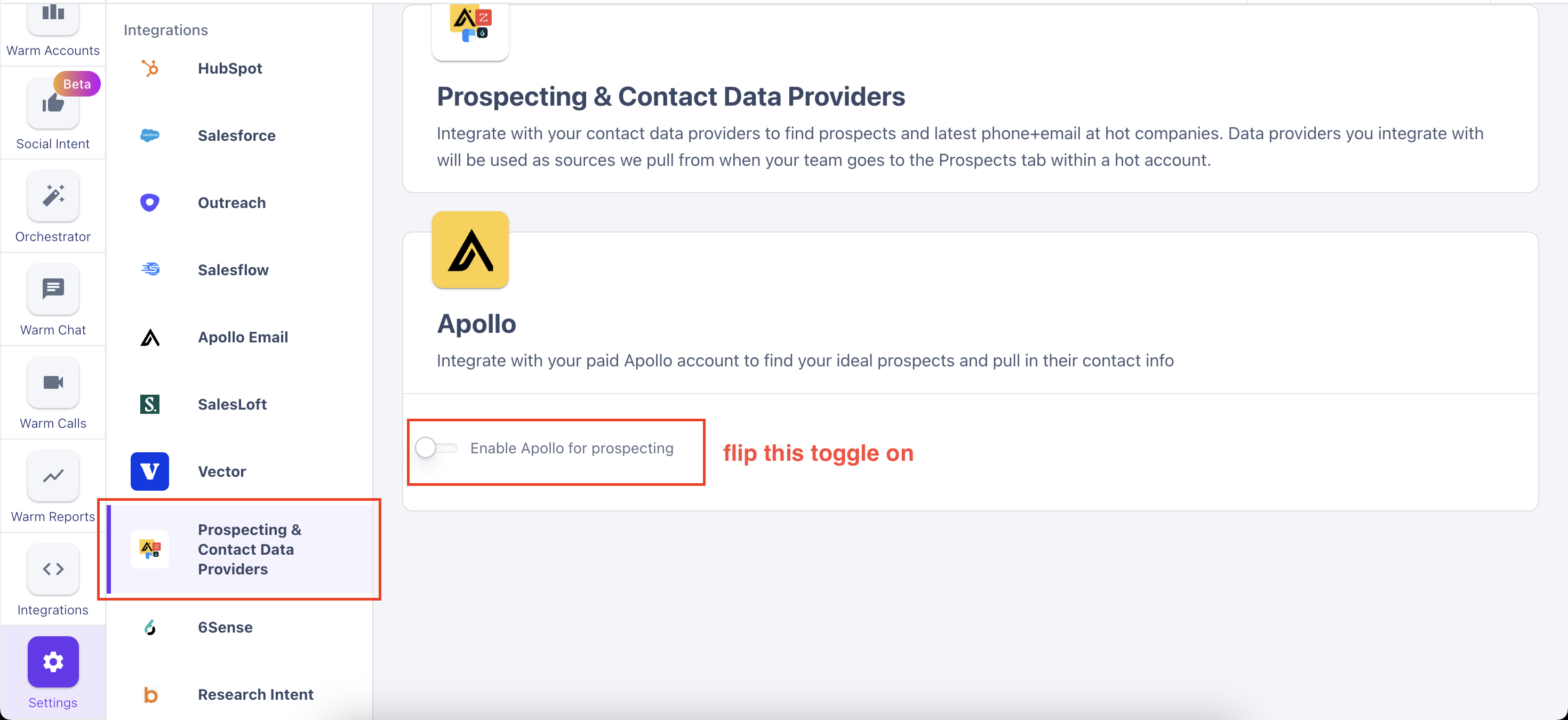Open Vector integration settings
Image resolution: width=1568 pixels, height=720 pixels.
click(221, 471)
